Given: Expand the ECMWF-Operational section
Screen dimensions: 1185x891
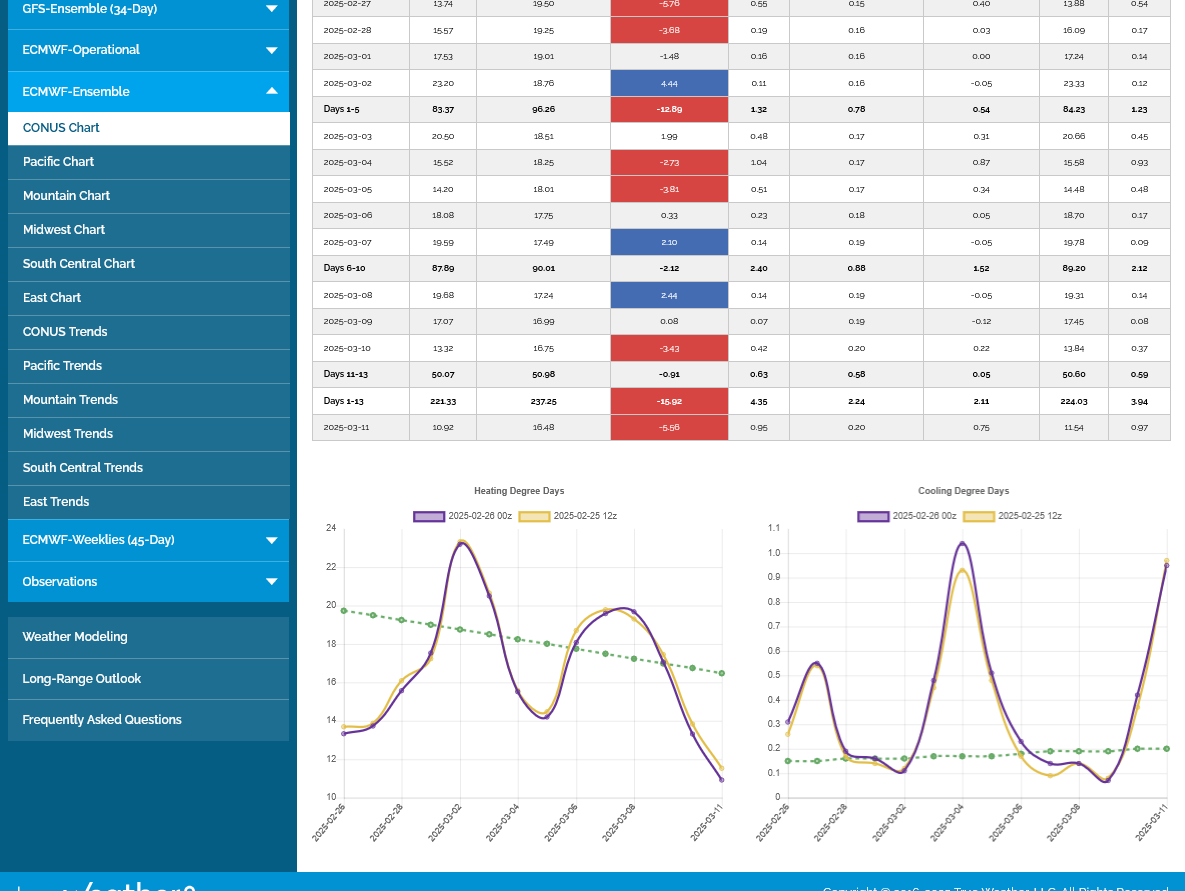Looking at the screenshot, I should pos(148,50).
